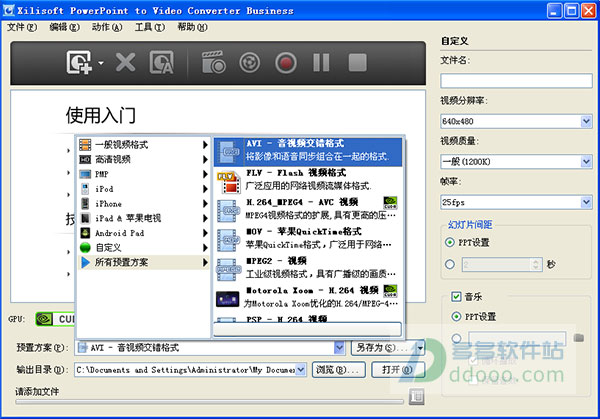Open the 动作(A) menu

(x=107, y=27)
